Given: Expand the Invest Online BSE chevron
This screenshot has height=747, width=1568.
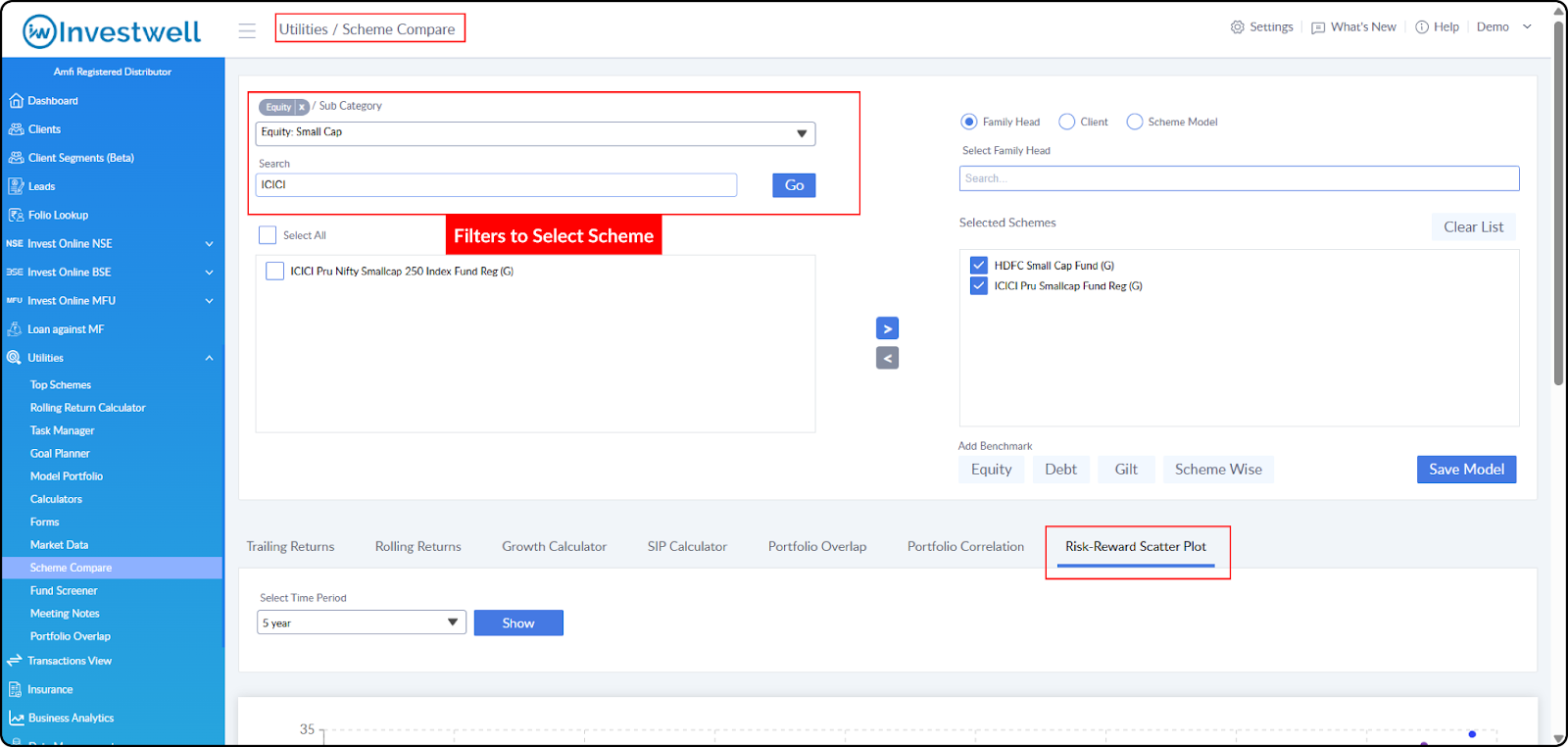Looking at the screenshot, I should pyautogui.click(x=209, y=273).
